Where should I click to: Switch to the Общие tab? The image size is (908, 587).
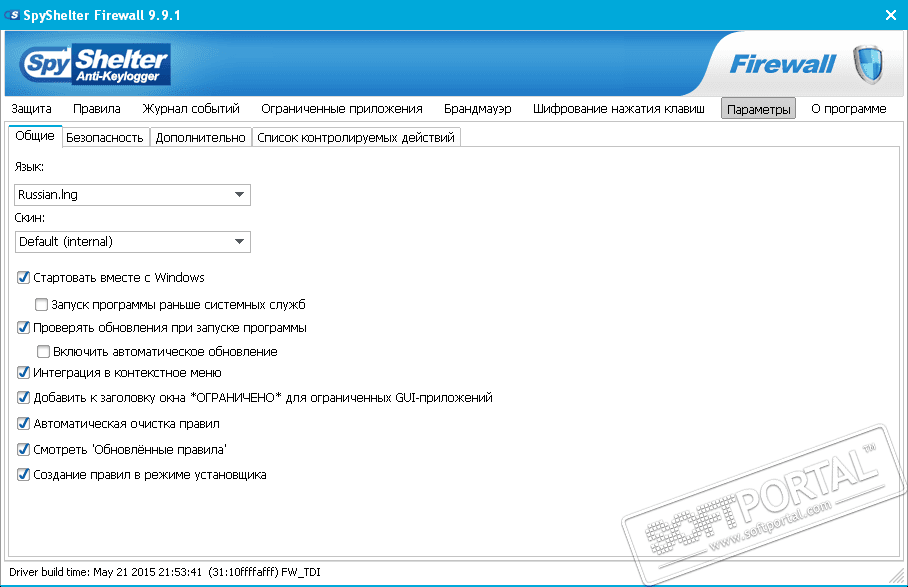(x=35, y=136)
